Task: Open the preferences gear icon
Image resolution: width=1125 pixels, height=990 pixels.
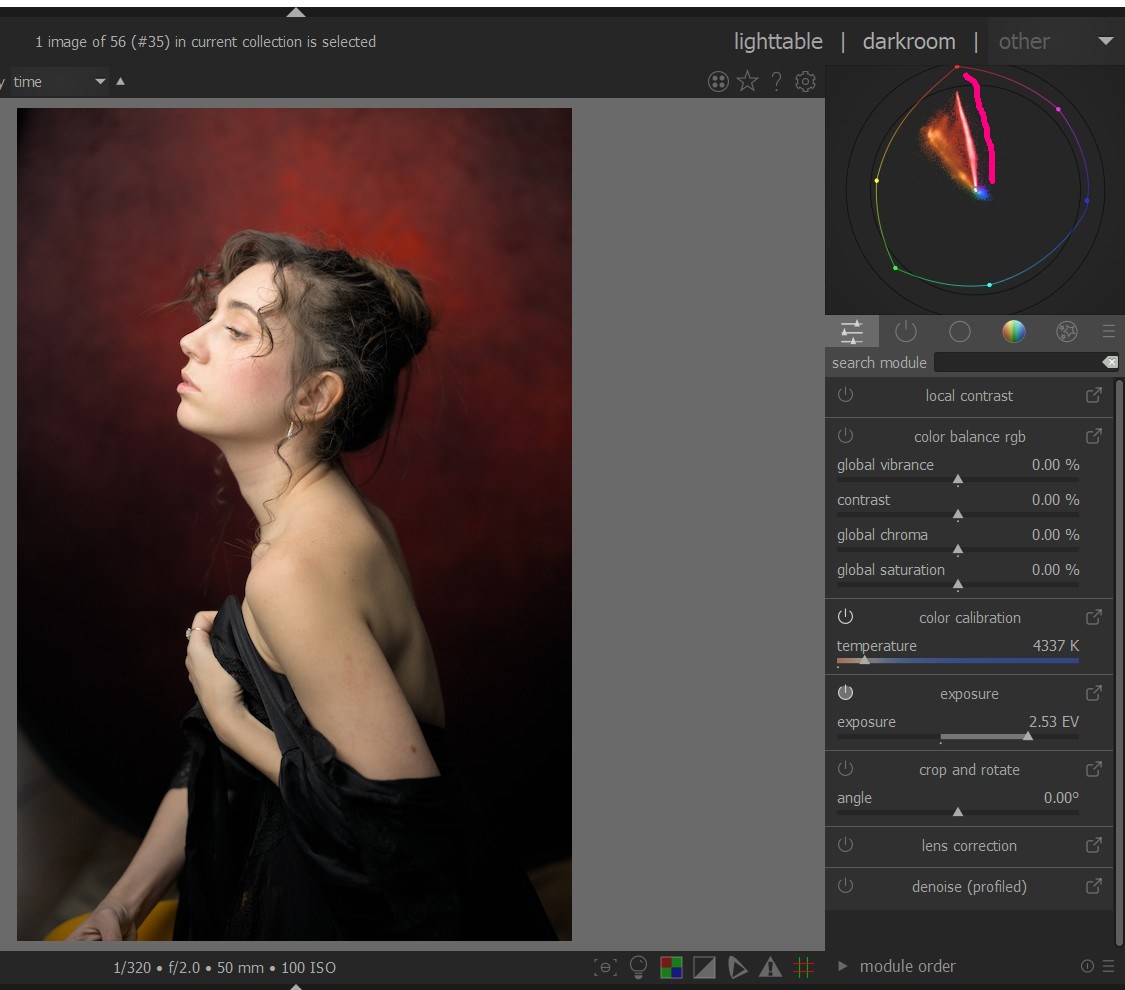Action: 805,82
